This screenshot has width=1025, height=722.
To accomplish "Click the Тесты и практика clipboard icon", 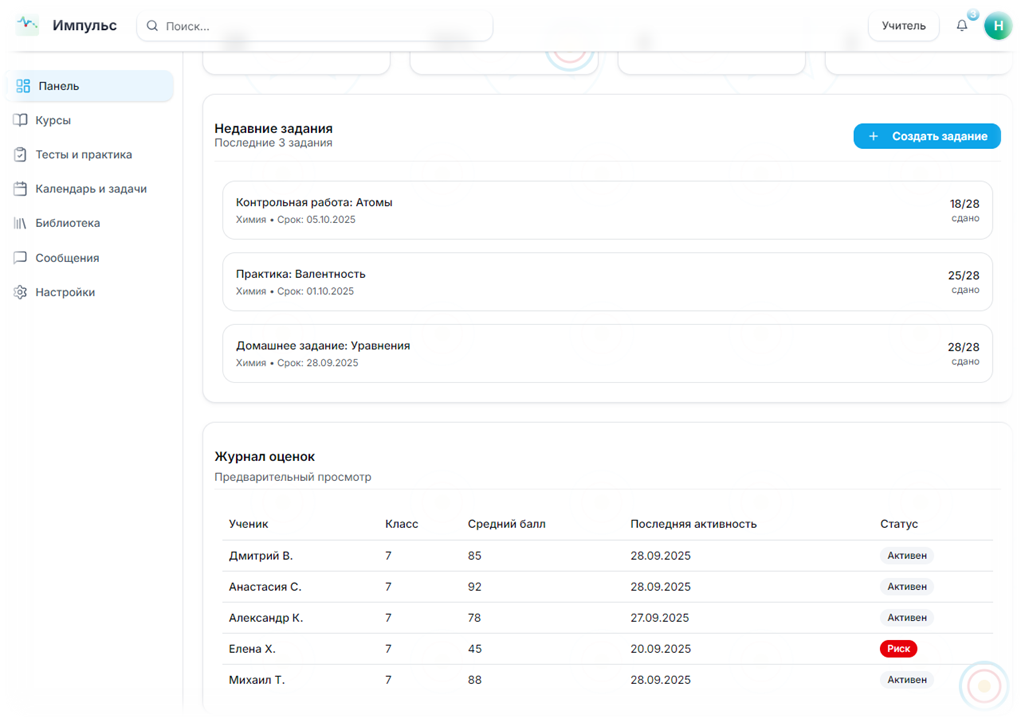I will tap(20, 155).
